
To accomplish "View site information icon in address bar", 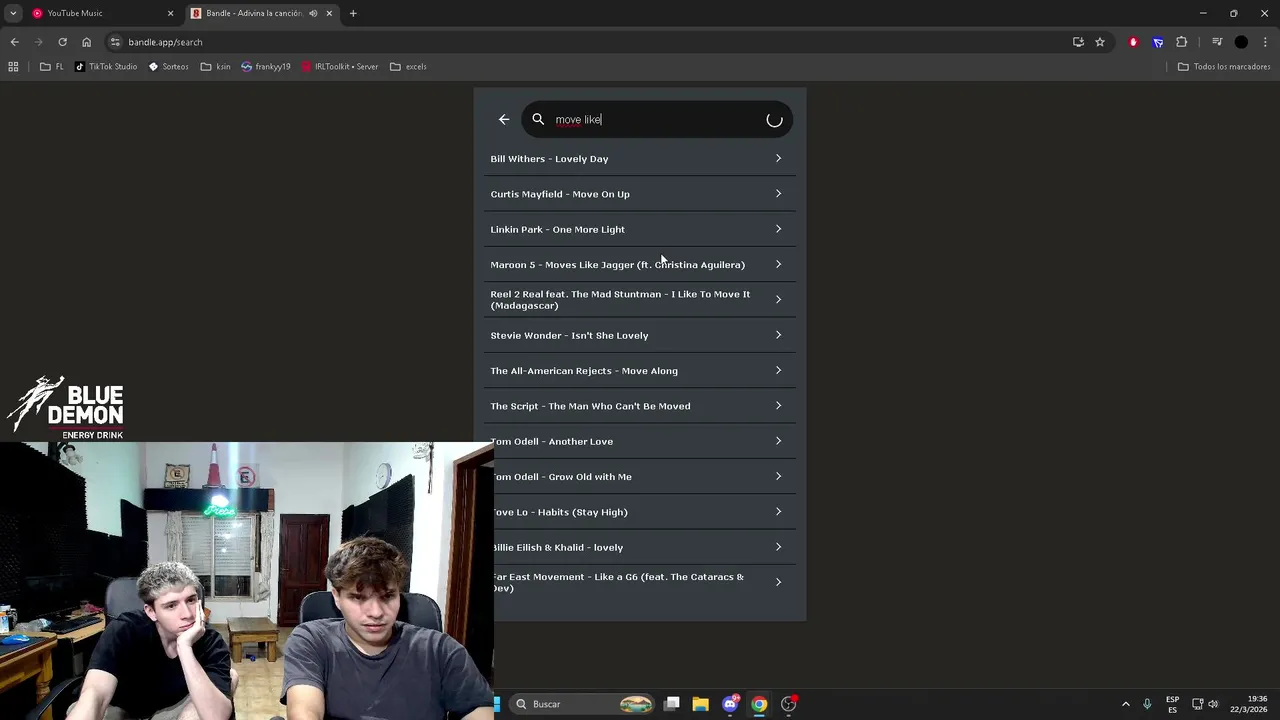I will pyautogui.click(x=115, y=42).
